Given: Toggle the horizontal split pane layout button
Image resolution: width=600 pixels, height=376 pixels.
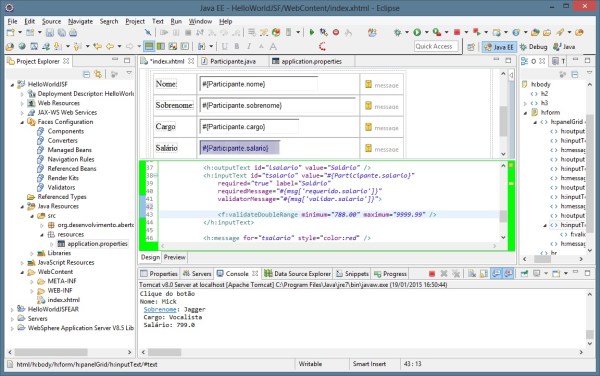Looking at the screenshot, I should [149, 47].
